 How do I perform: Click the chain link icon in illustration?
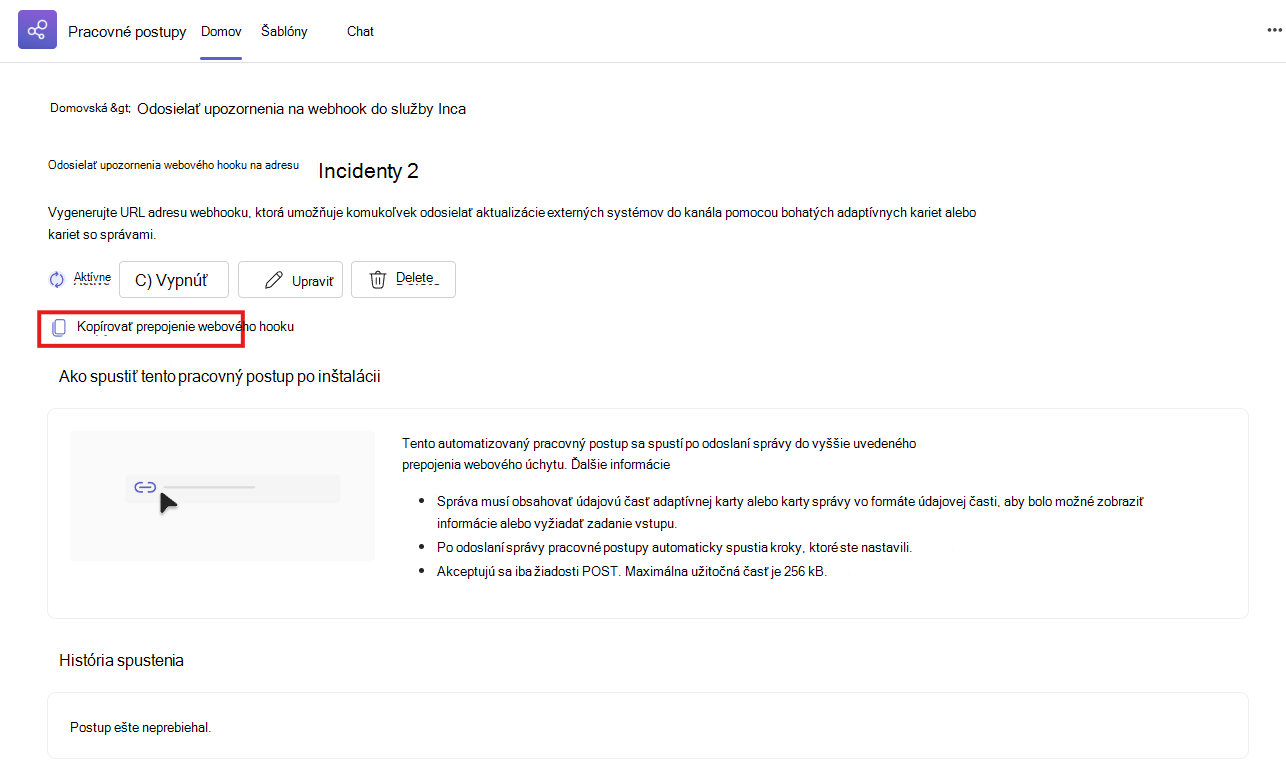pos(145,487)
